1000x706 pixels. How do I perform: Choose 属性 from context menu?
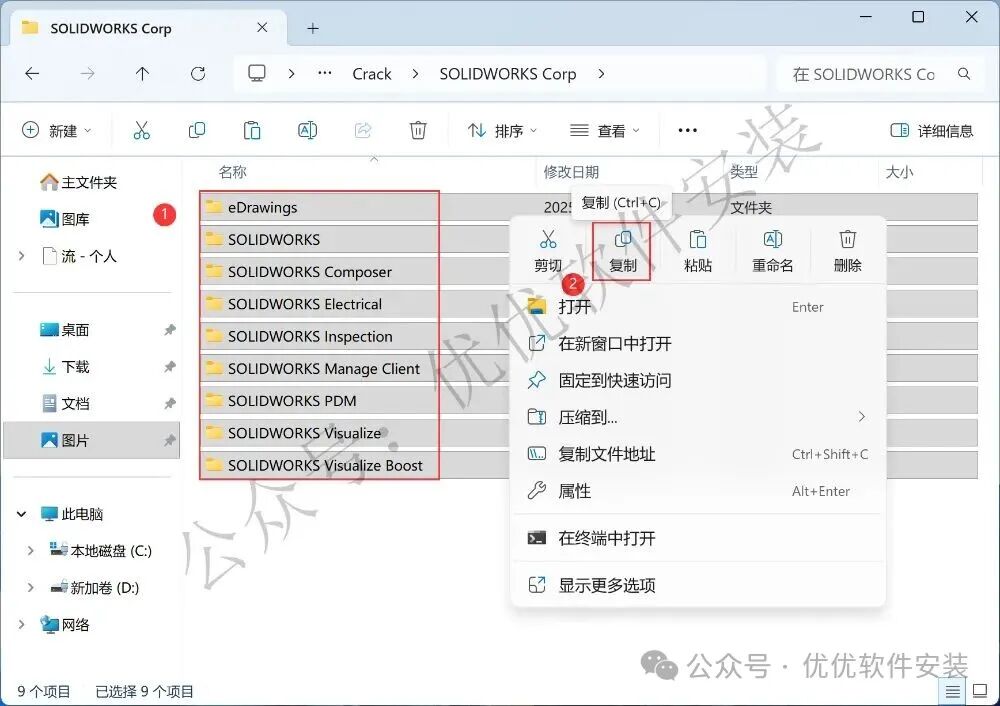[698, 491]
